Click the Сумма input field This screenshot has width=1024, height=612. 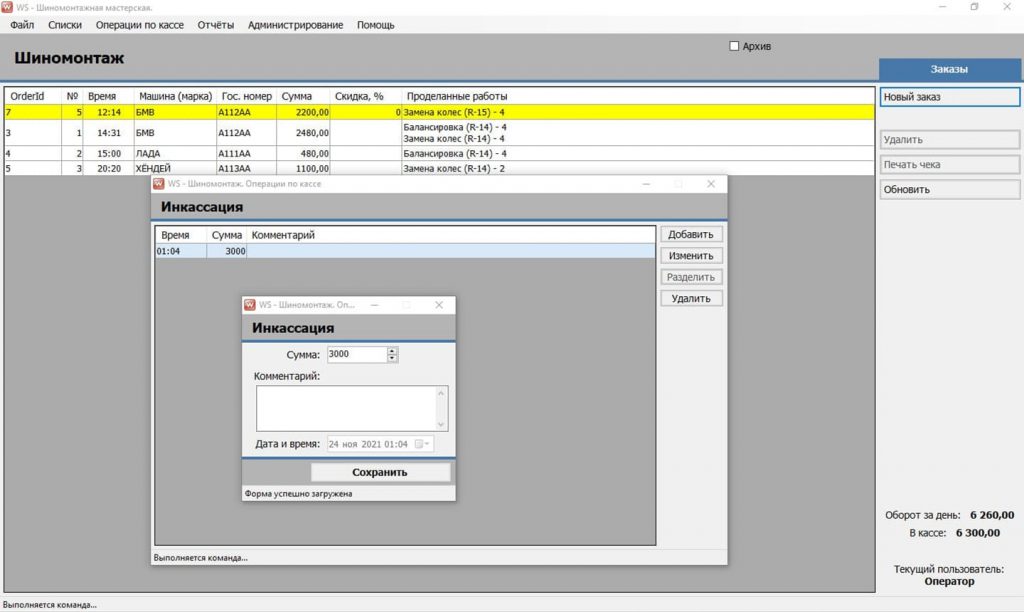pos(357,354)
